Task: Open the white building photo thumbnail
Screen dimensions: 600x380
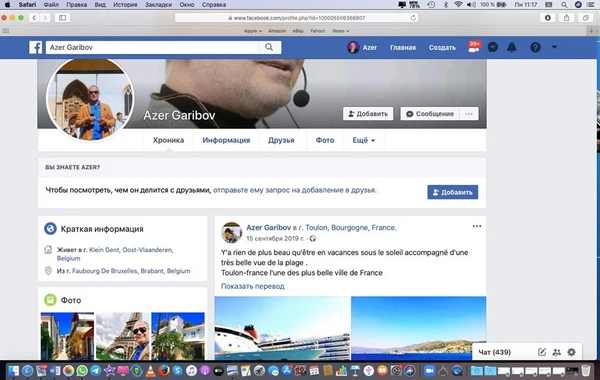Action: tap(178, 336)
